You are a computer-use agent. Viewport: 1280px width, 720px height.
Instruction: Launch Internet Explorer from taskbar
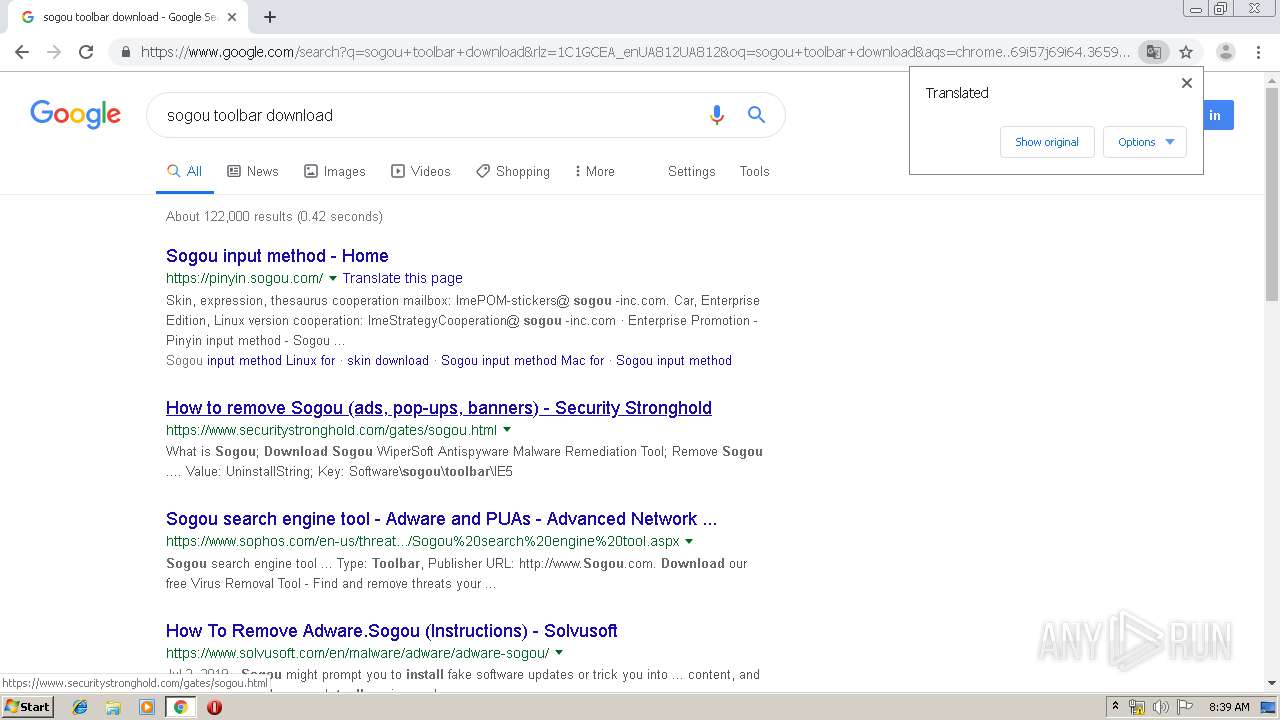click(80, 707)
